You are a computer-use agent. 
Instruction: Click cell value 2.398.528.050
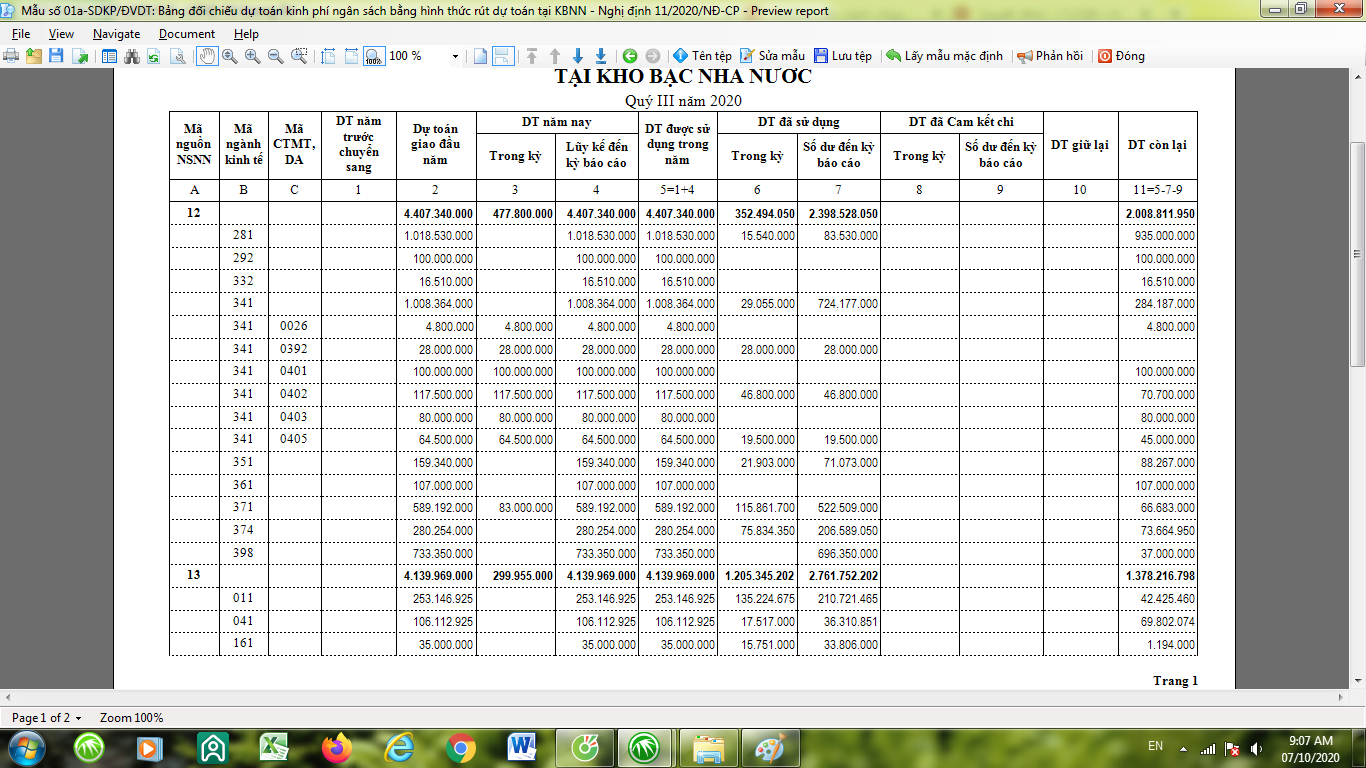point(842,214)
